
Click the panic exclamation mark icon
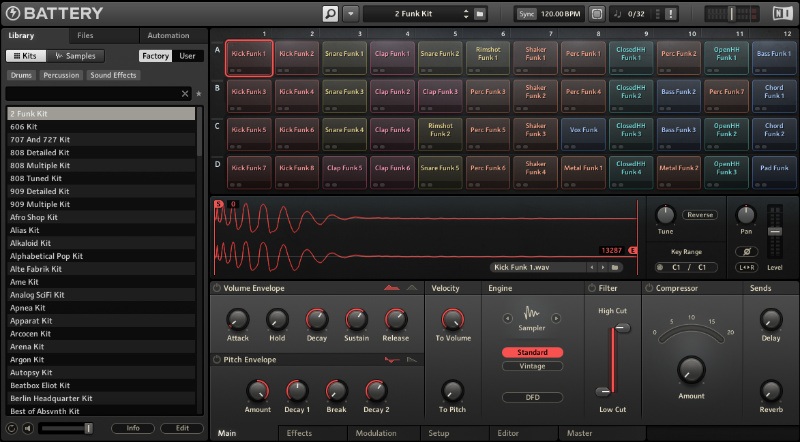pyautogui.click(x=671, y=14)
